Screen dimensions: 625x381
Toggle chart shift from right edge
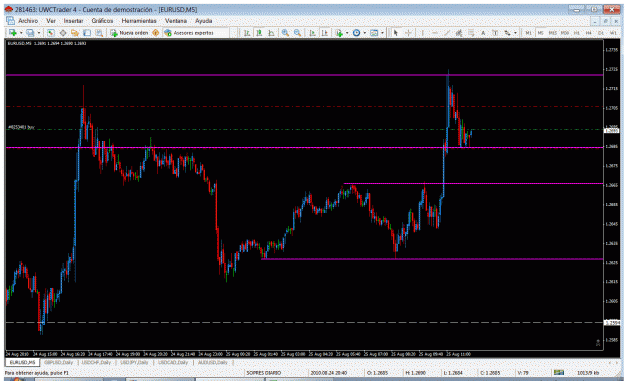325,33
